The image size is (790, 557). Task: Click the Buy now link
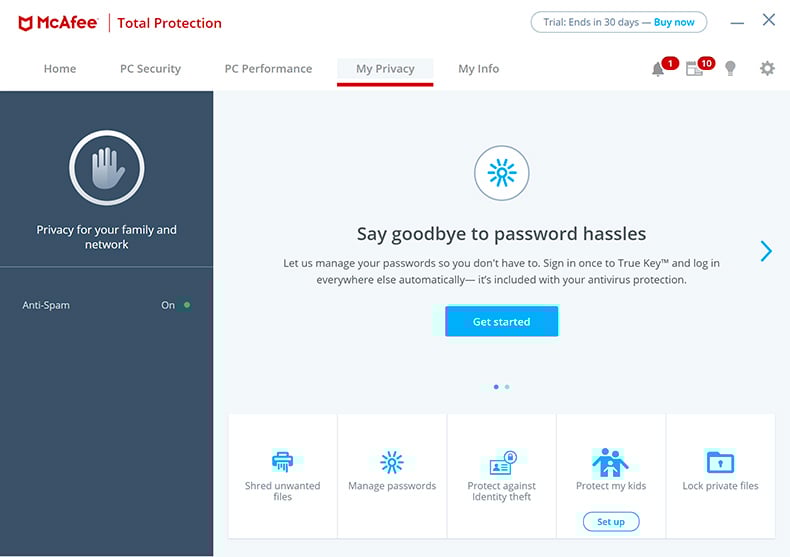coord(674,22)
